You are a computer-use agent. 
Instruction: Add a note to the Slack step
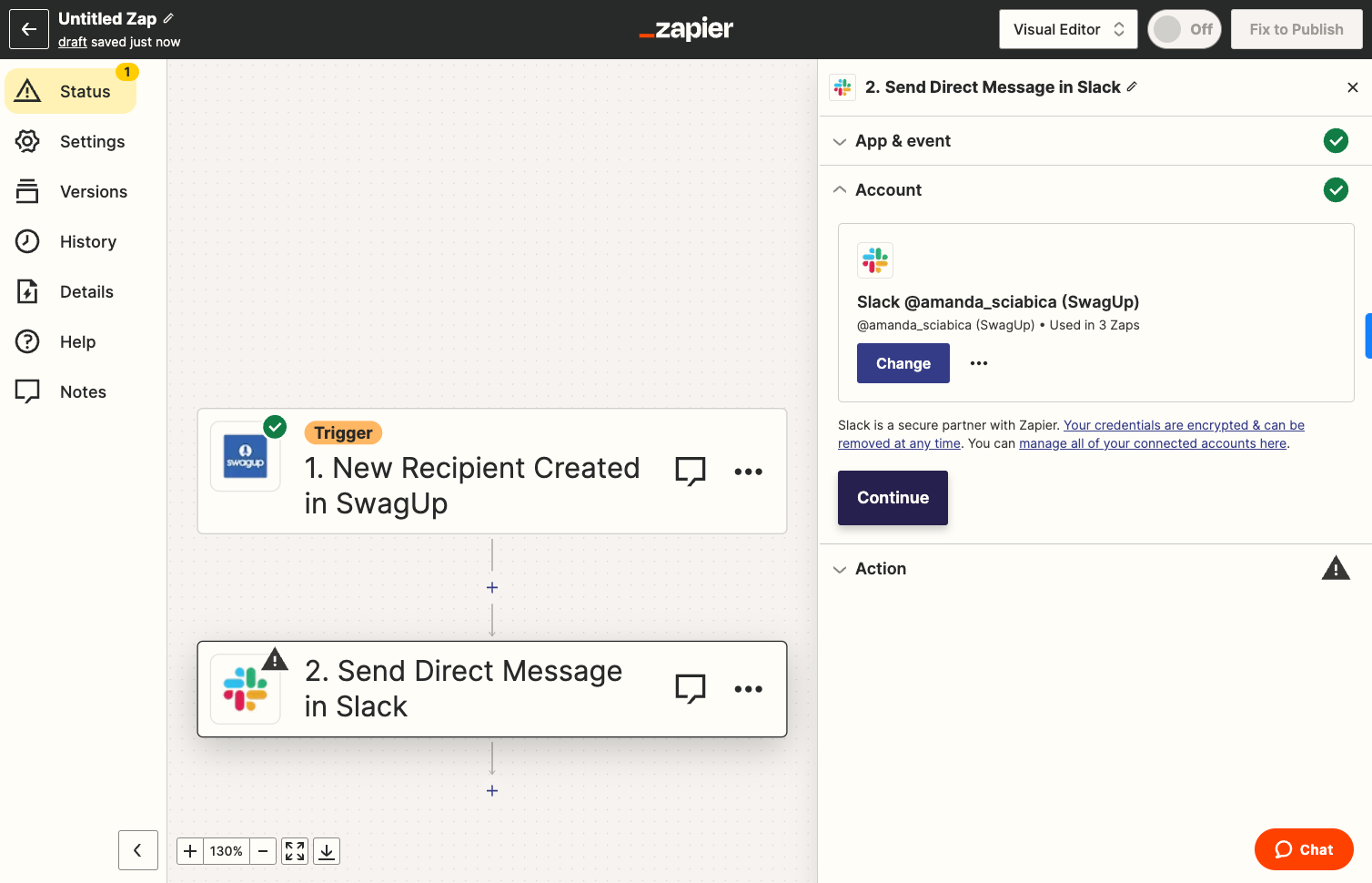pyautogui.click(x=691, y=688)
